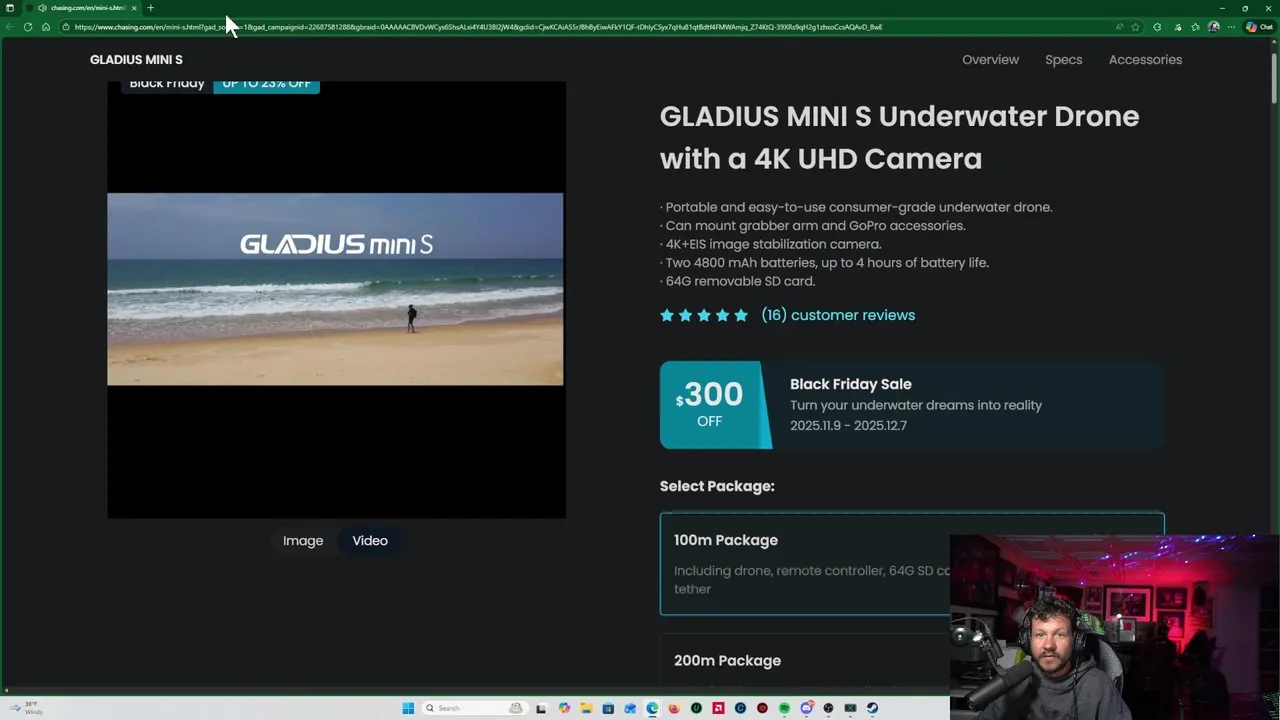Screen dimensions: 1280x720
Task: Click the five-star rating icons
Action: point(704,315)
